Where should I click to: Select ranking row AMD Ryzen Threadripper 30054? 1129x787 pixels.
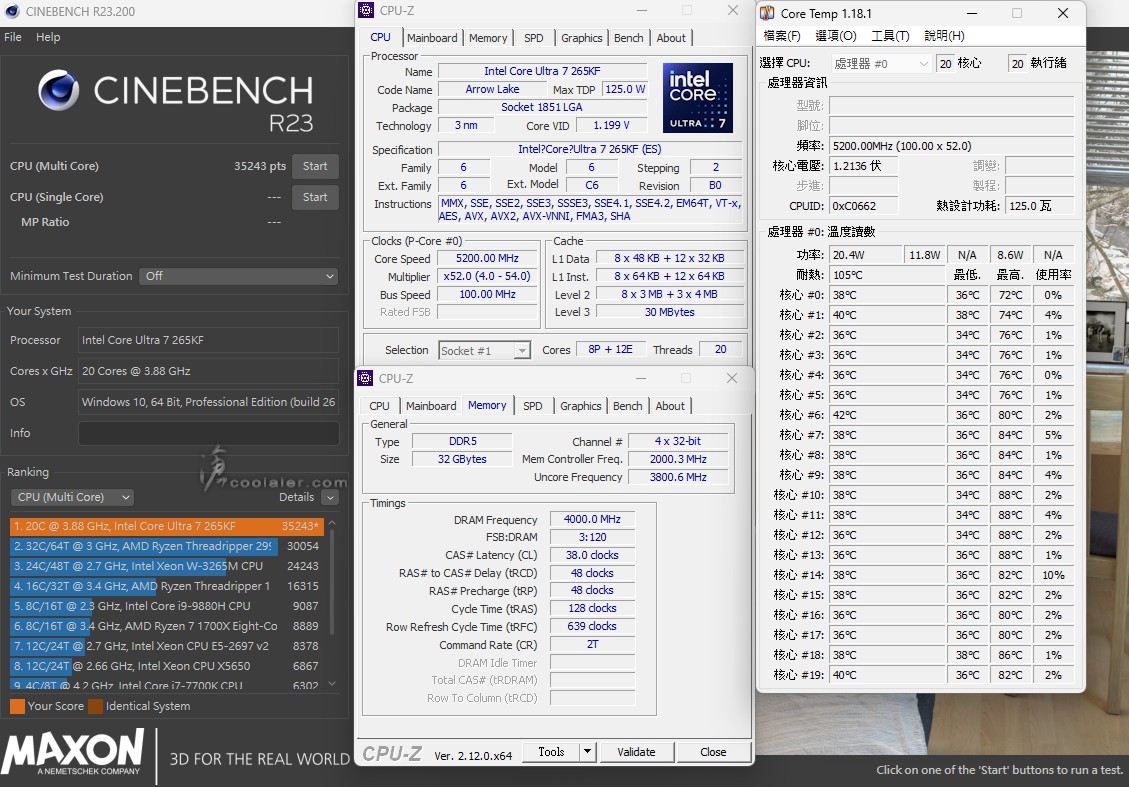(x=167, y=547)
